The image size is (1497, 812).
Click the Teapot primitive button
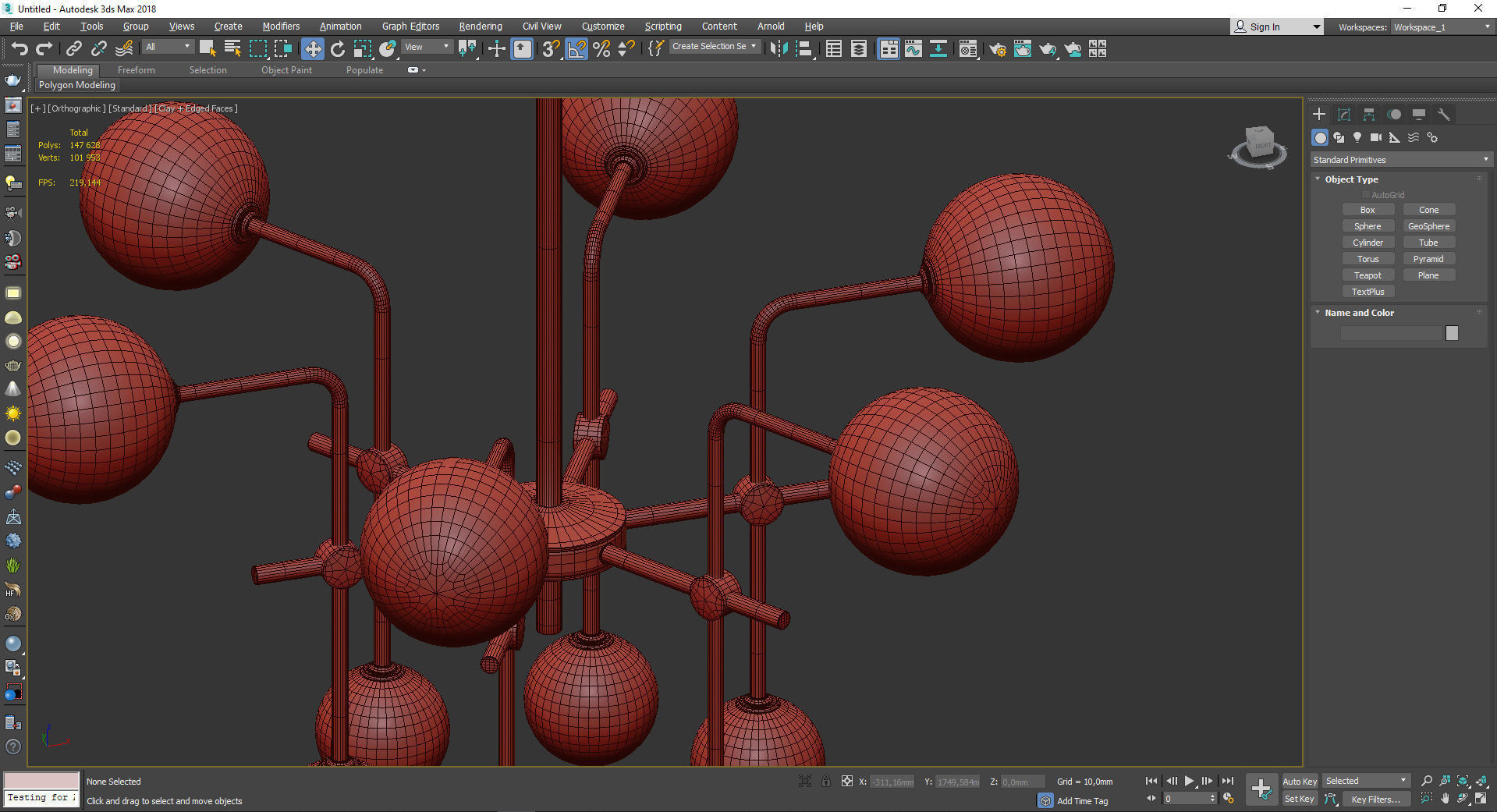coord(1368,275)
